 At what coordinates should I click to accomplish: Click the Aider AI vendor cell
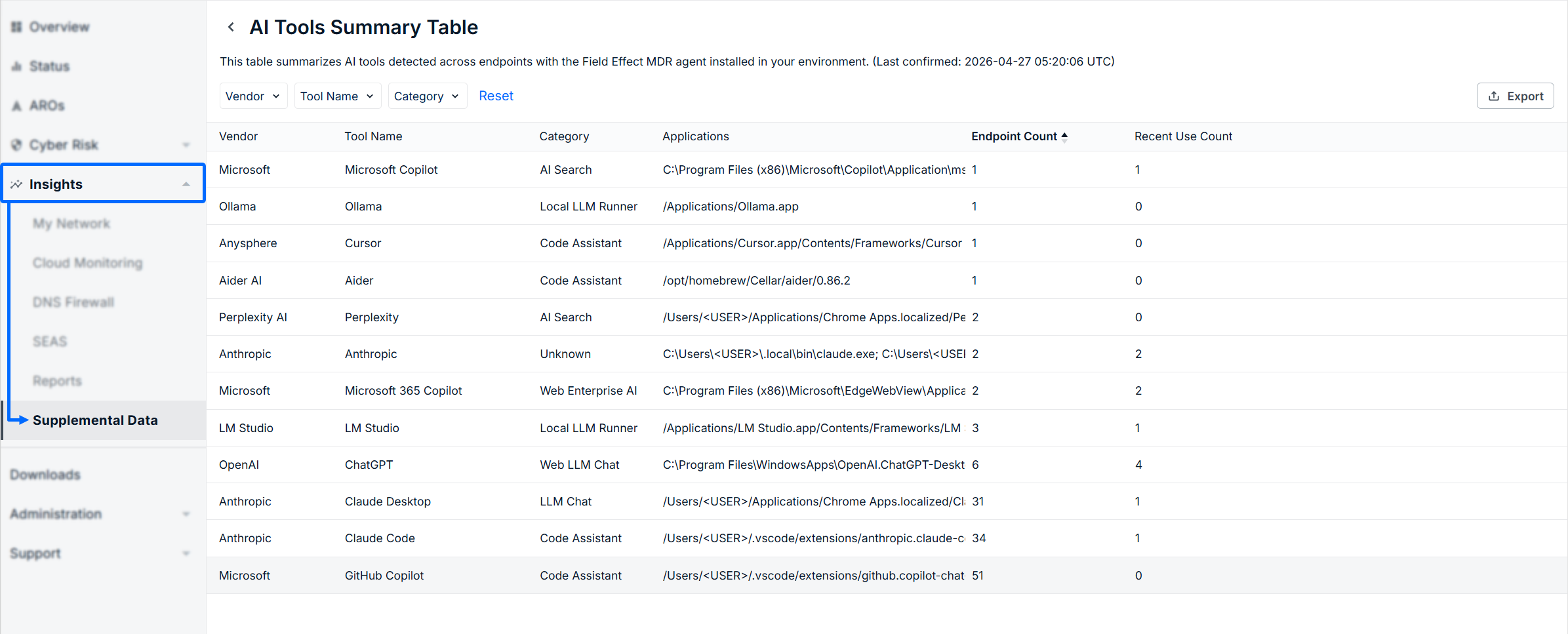(x=240, y=281)
